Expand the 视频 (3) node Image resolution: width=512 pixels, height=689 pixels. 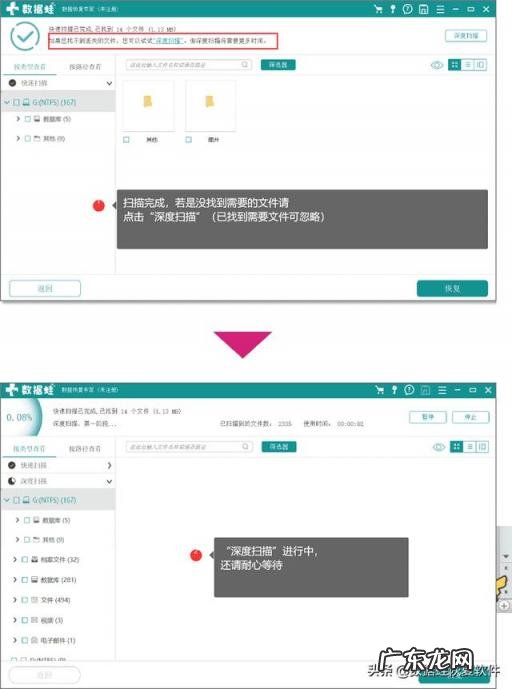15,620
